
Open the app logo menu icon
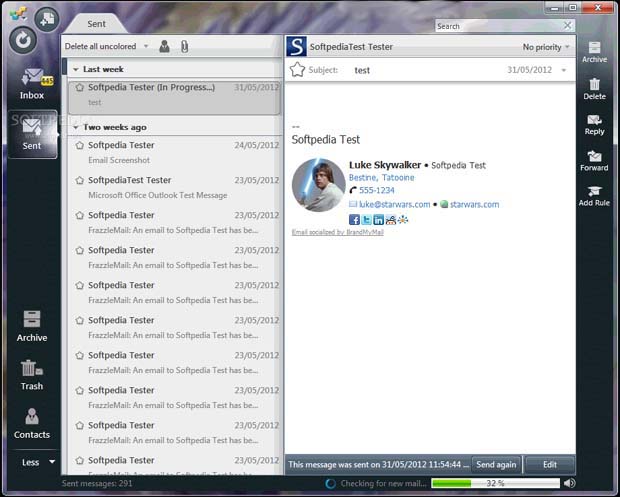tap(18, 13)
